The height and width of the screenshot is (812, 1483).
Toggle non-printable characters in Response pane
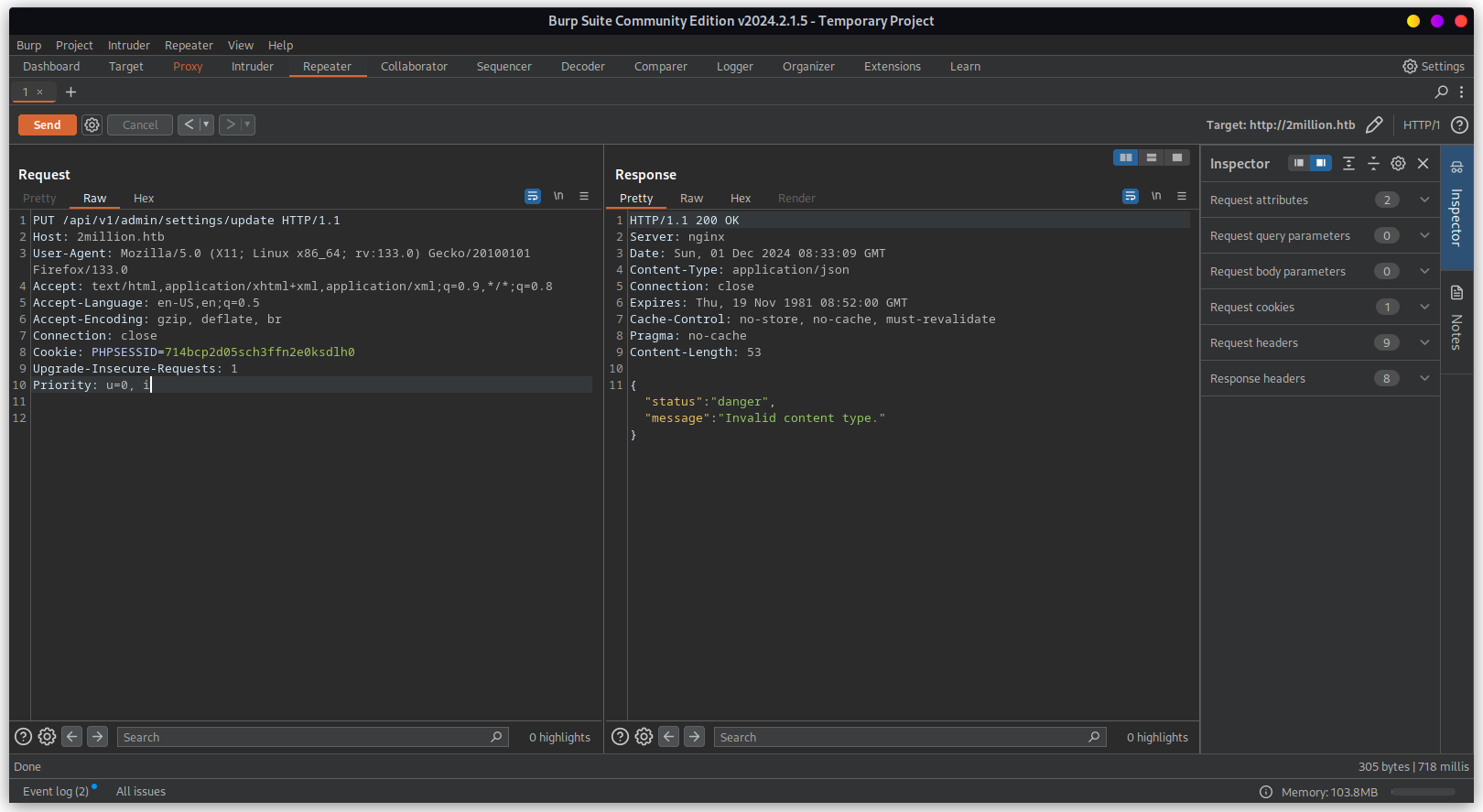pos(1156,196)
